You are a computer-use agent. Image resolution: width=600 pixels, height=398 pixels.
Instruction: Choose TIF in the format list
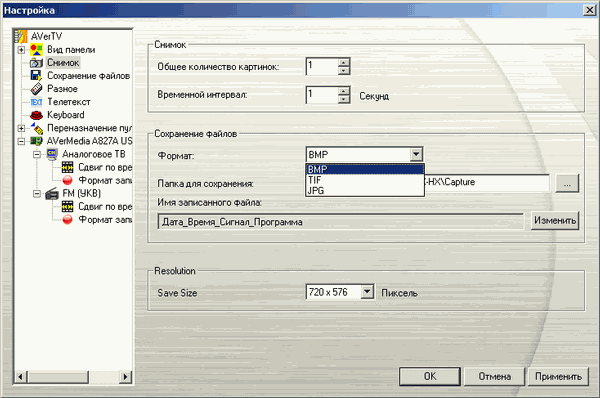[x=365, y=180]
